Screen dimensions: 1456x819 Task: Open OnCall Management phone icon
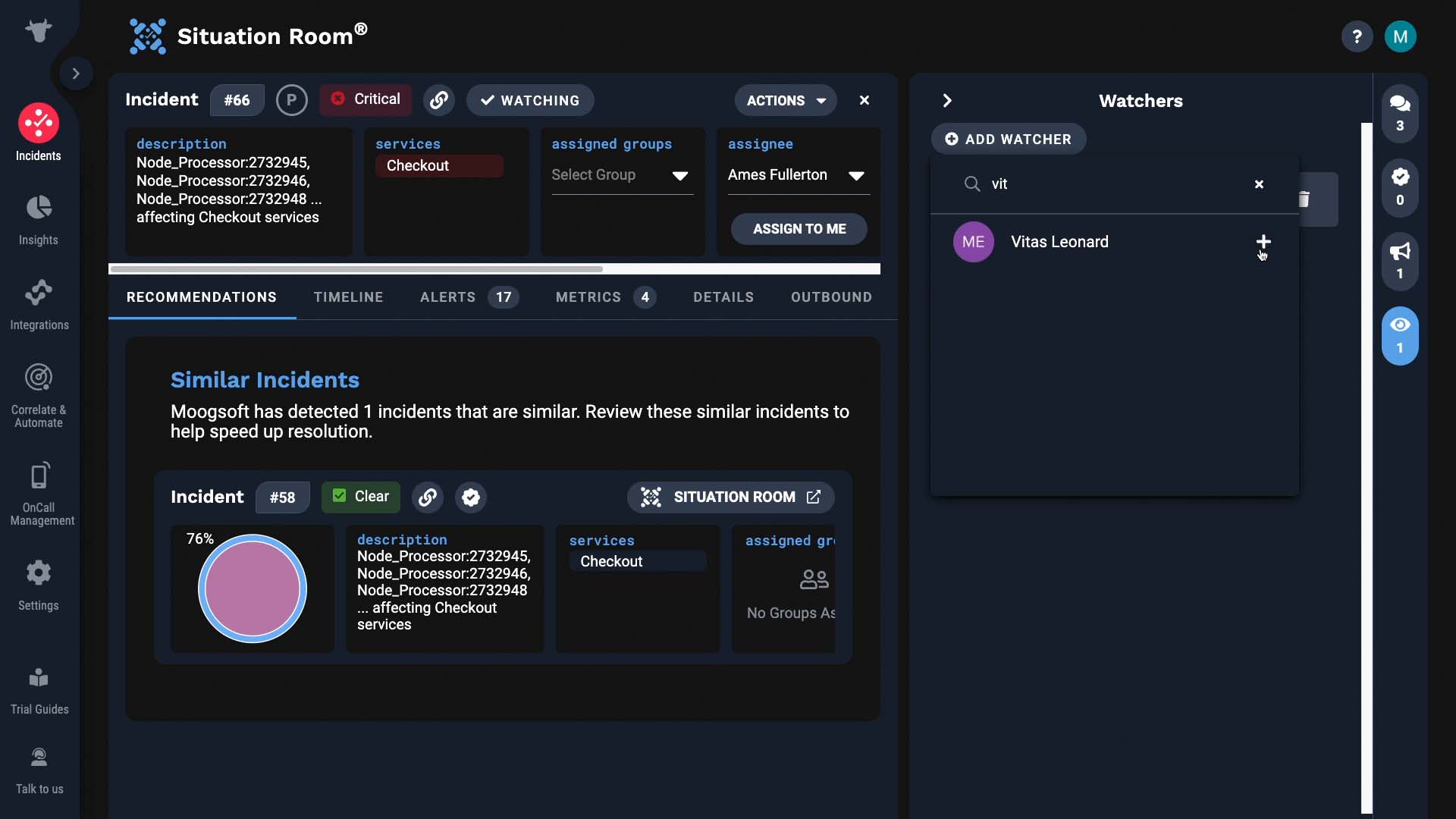tap(39, 475)
